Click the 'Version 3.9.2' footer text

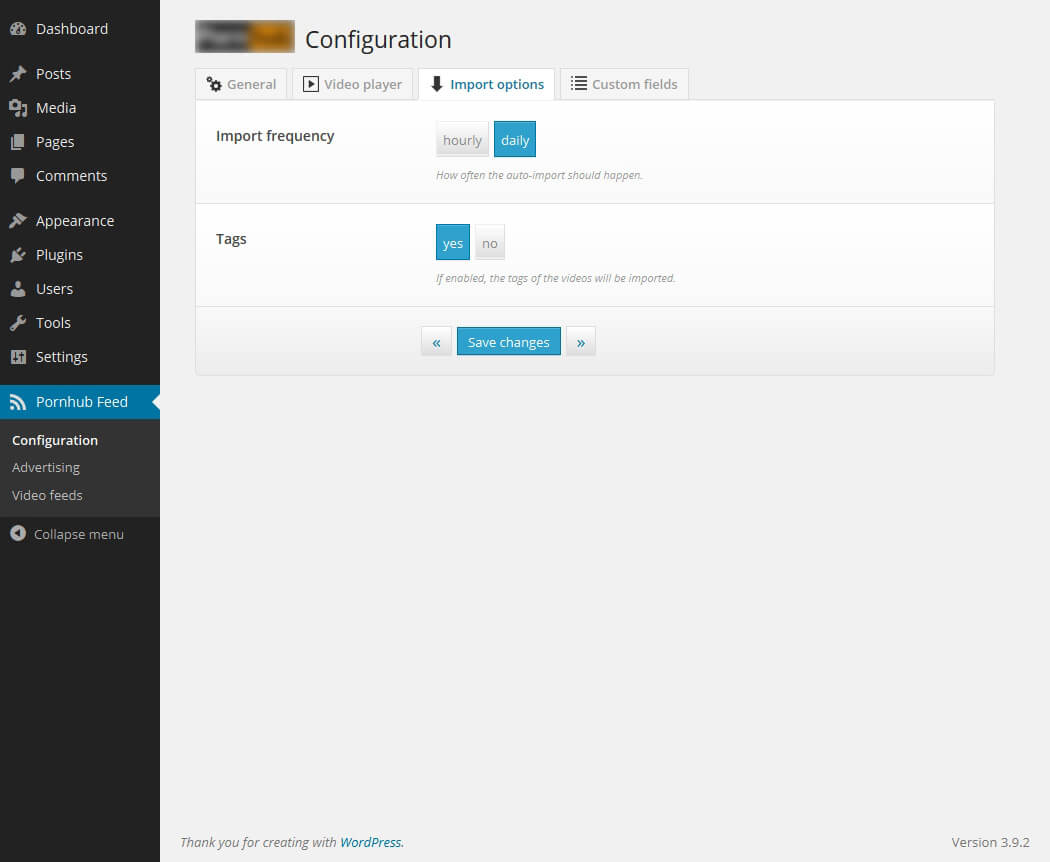click(x=990, y=842)
